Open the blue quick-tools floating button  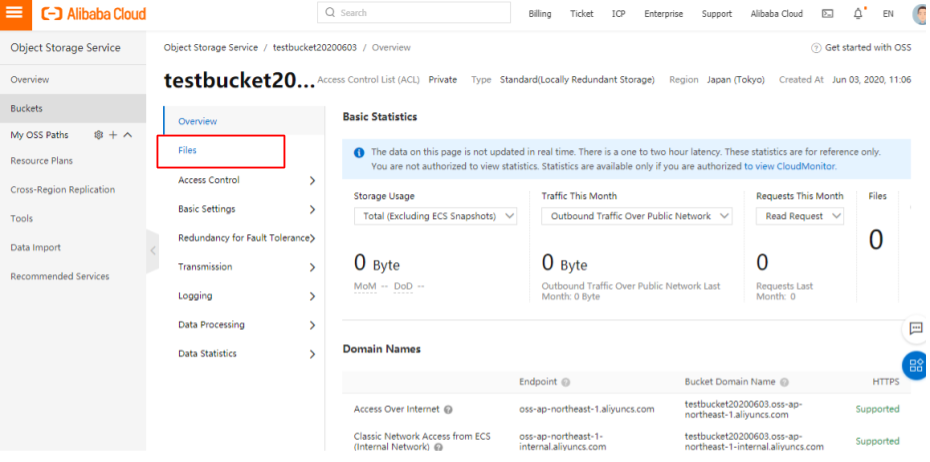(x=916, y=365)
